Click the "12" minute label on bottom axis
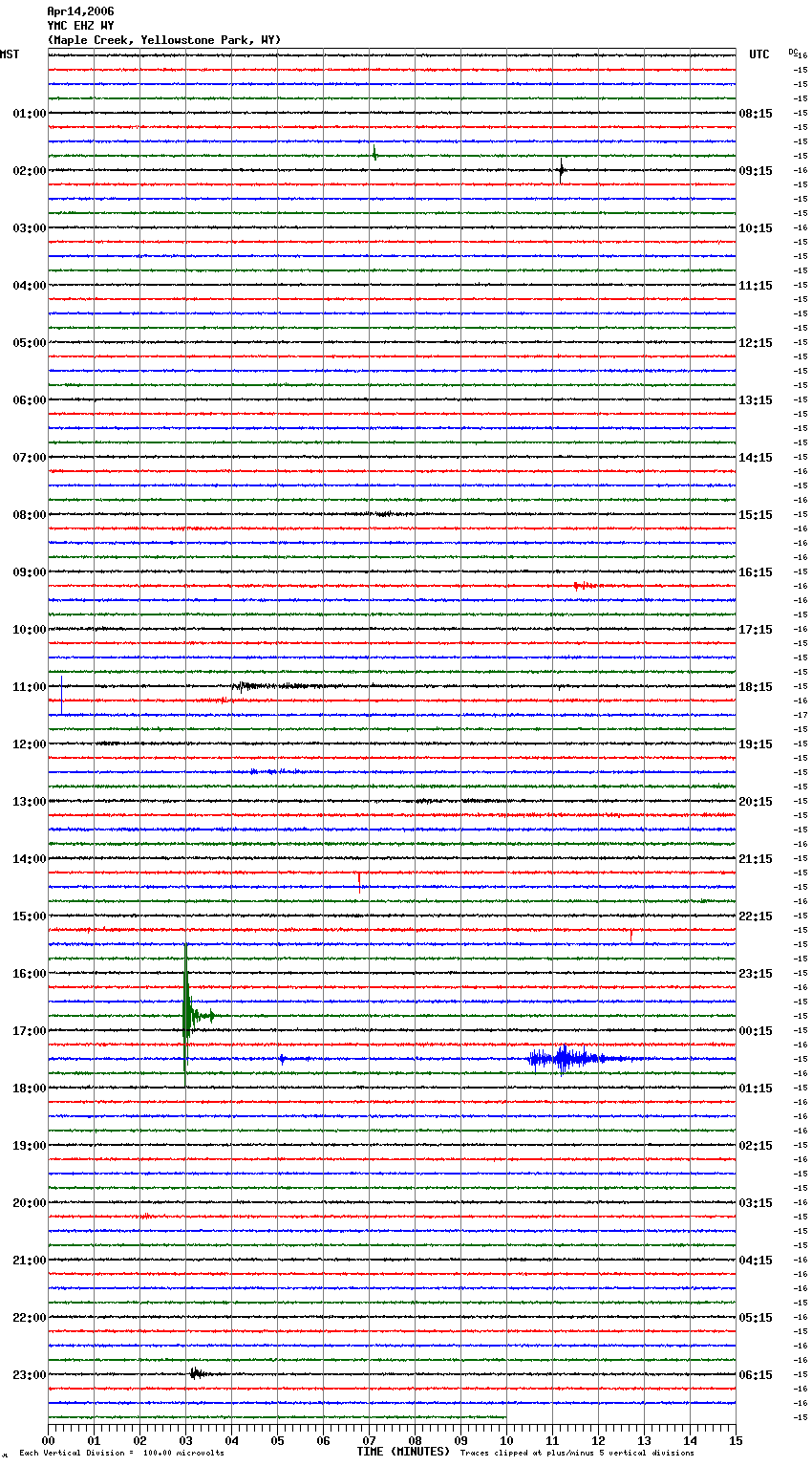 [598, 1440]
